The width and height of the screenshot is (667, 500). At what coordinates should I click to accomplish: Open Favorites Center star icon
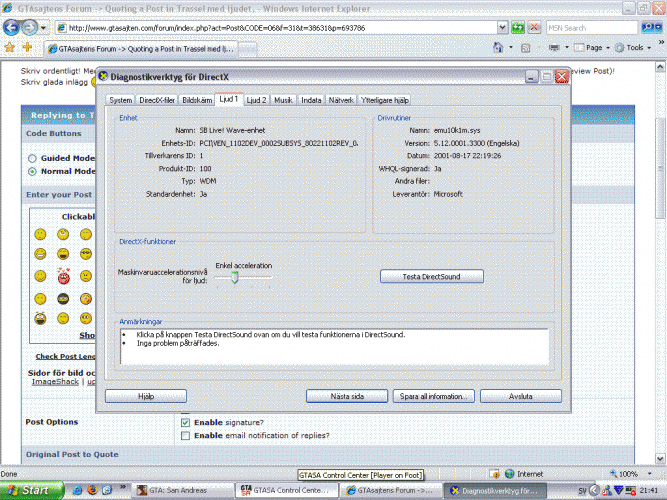coord(9,48)
